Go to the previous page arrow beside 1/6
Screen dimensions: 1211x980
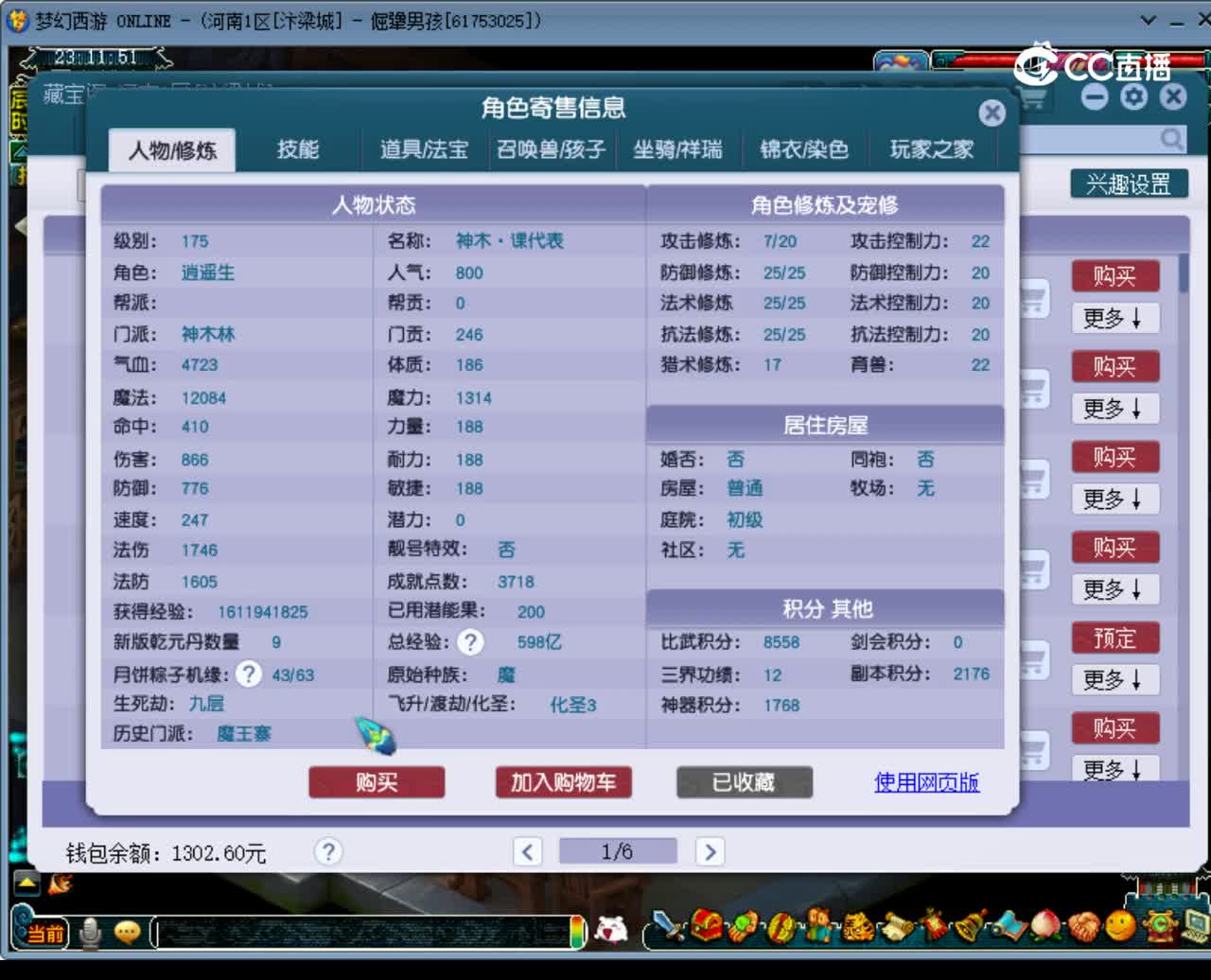[x=528, y=851]
